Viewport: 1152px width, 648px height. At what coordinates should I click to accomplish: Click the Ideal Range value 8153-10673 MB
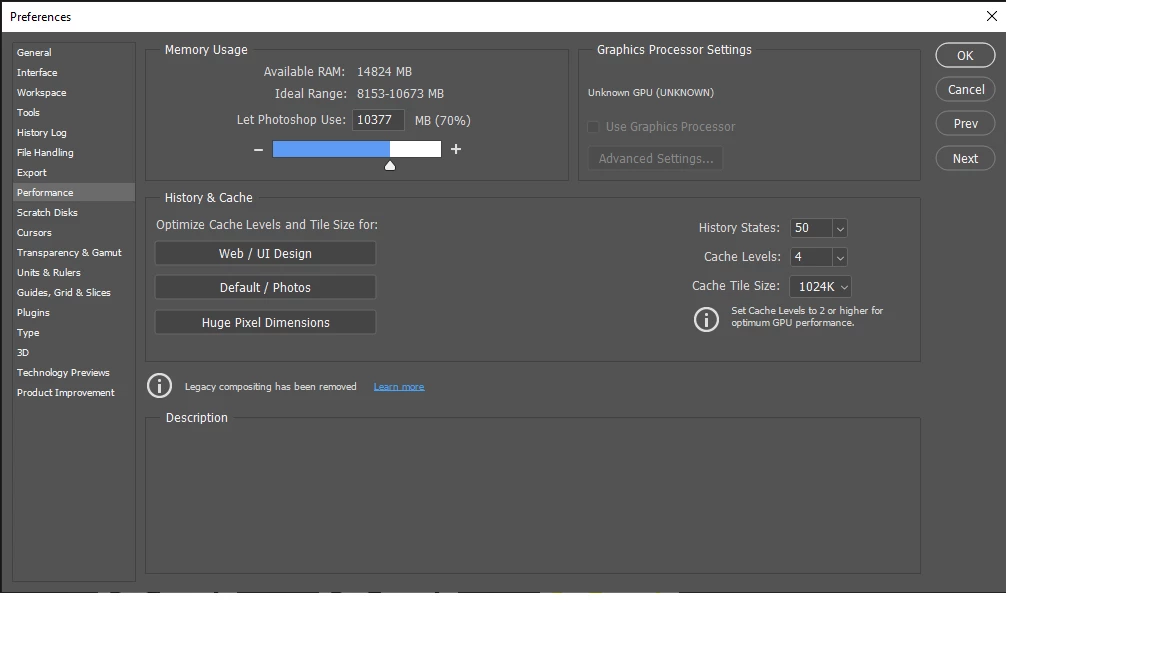[400, 94]
